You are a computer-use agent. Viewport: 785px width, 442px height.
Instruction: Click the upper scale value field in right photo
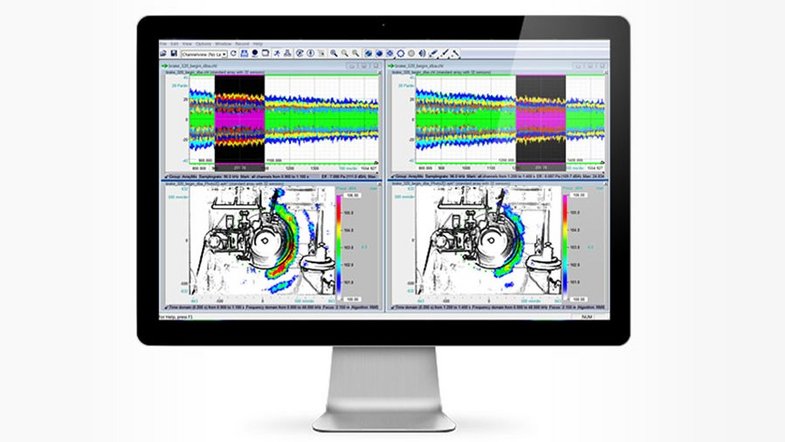578,195
